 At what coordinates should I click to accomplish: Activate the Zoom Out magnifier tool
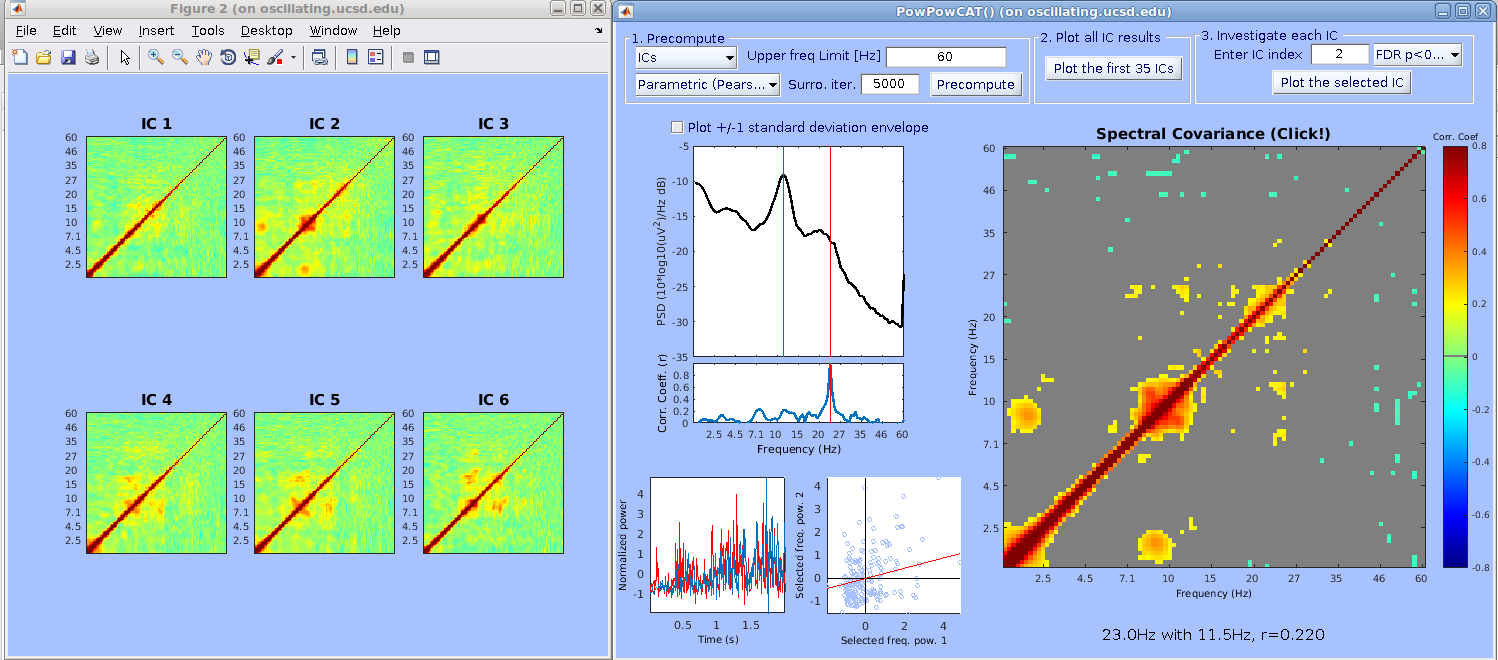click(180, 58)
